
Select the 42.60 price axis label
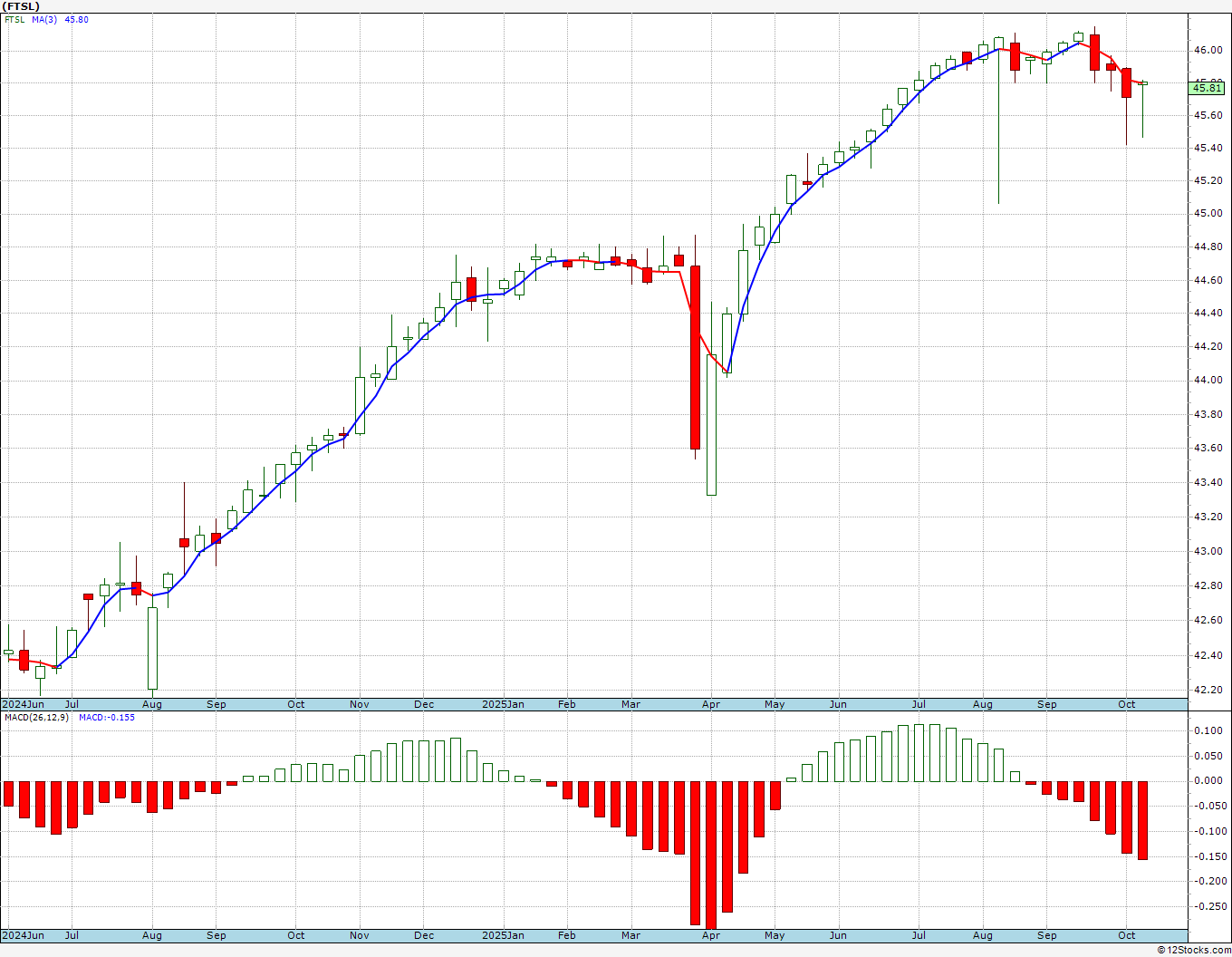(1207, 620)
